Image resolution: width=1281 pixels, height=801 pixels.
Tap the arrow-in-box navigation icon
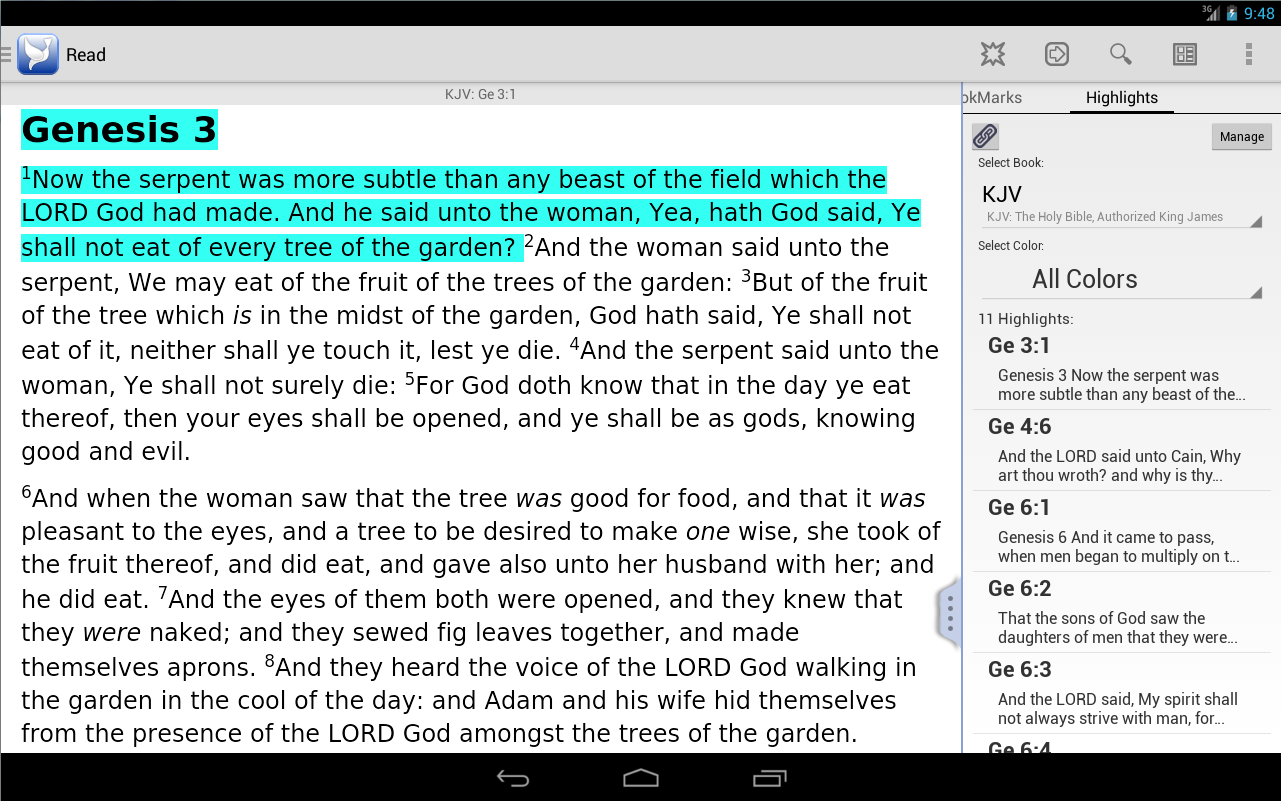point(1056,54)
